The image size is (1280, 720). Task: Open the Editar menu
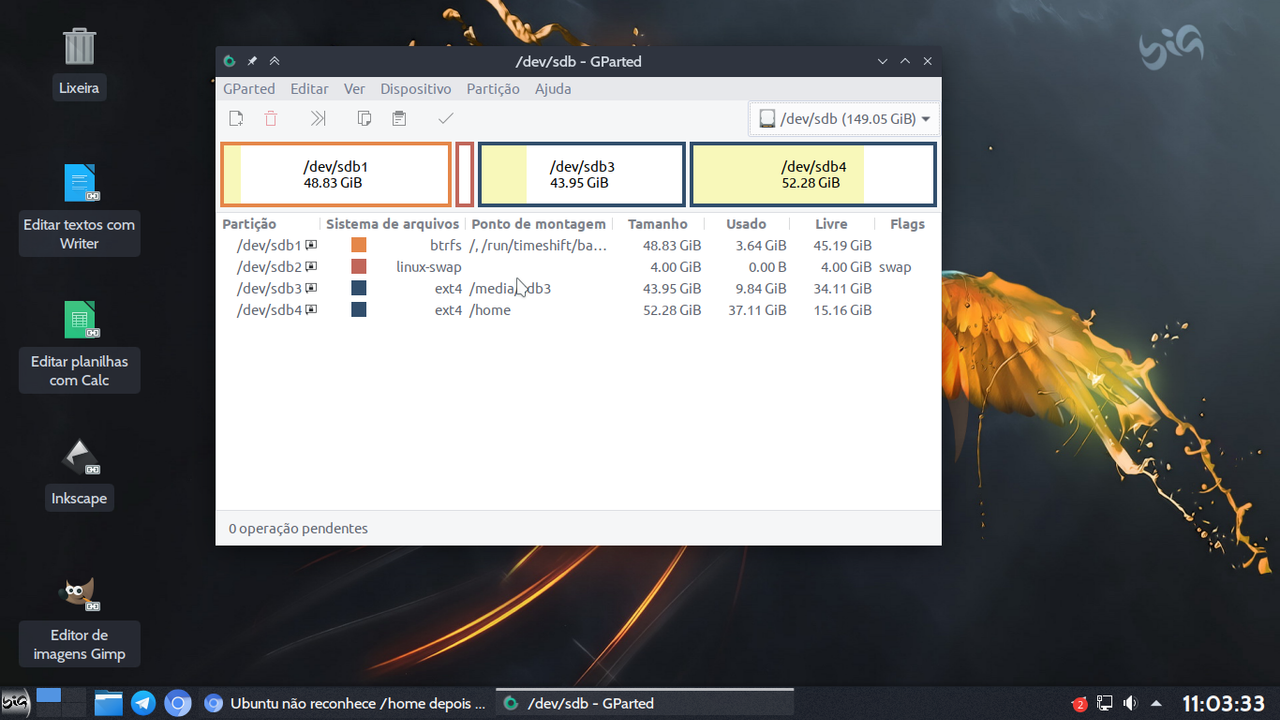click(309, 89)
